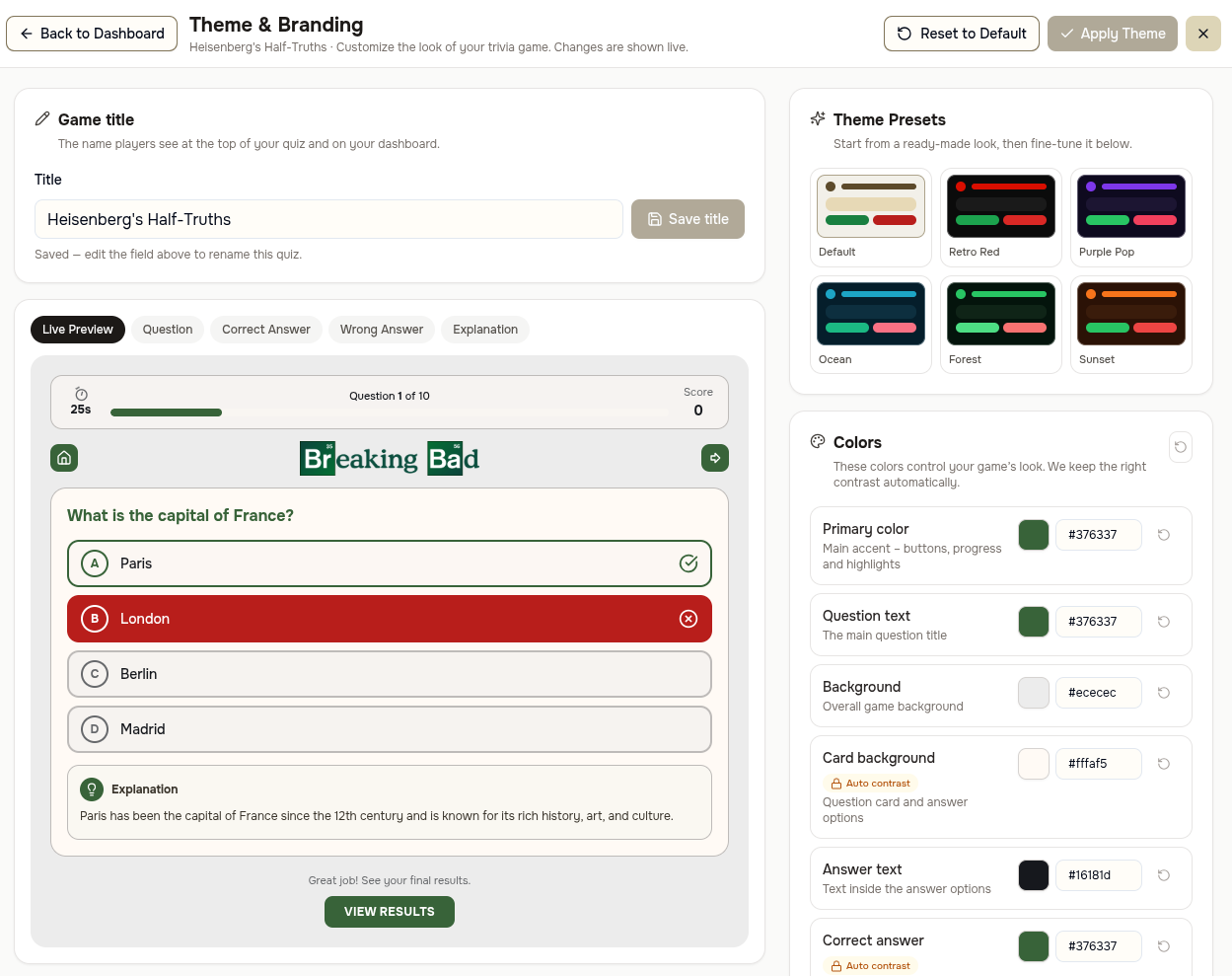Click the Apply Theme button
The image size is (1232, 976).
click(1113, 34)
